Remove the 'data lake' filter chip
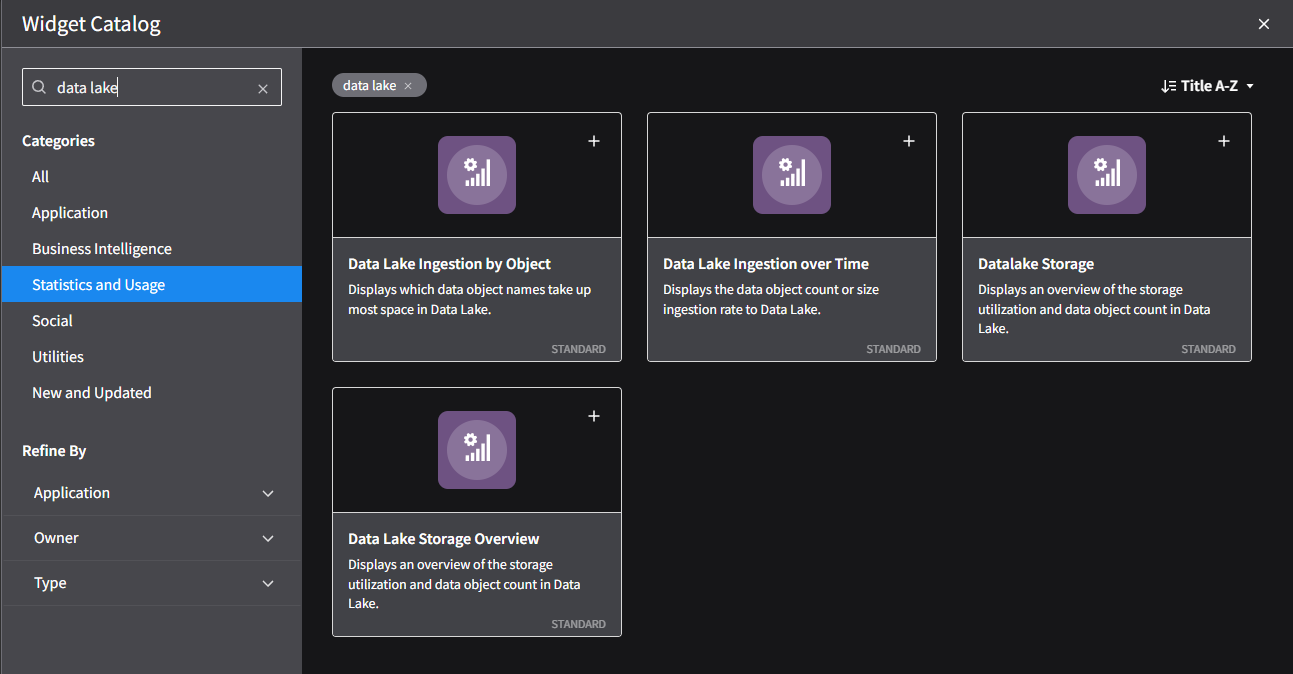Screen dimensions: 1293x674 click(x=408, y=86)
